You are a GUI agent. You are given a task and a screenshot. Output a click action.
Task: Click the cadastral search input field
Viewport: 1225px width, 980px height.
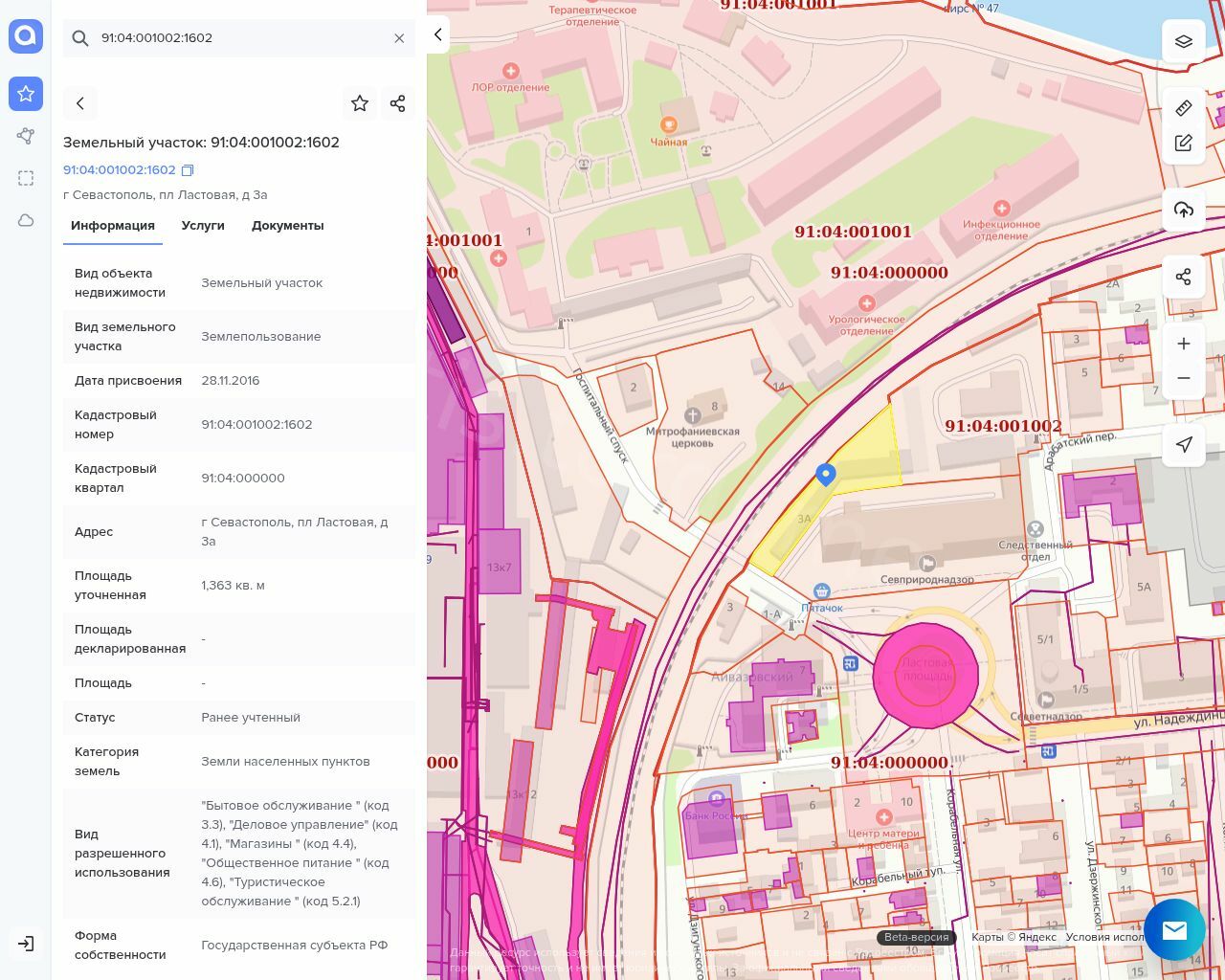tap(239, 38)
